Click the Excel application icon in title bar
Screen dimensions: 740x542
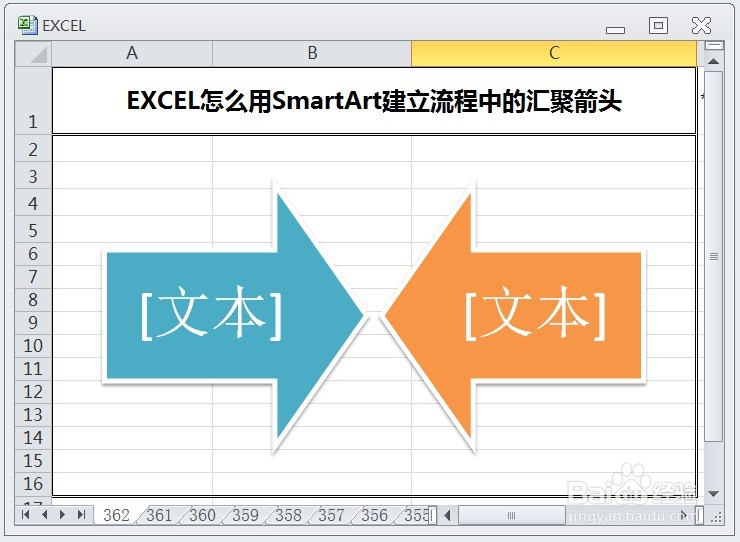point(27,25)
